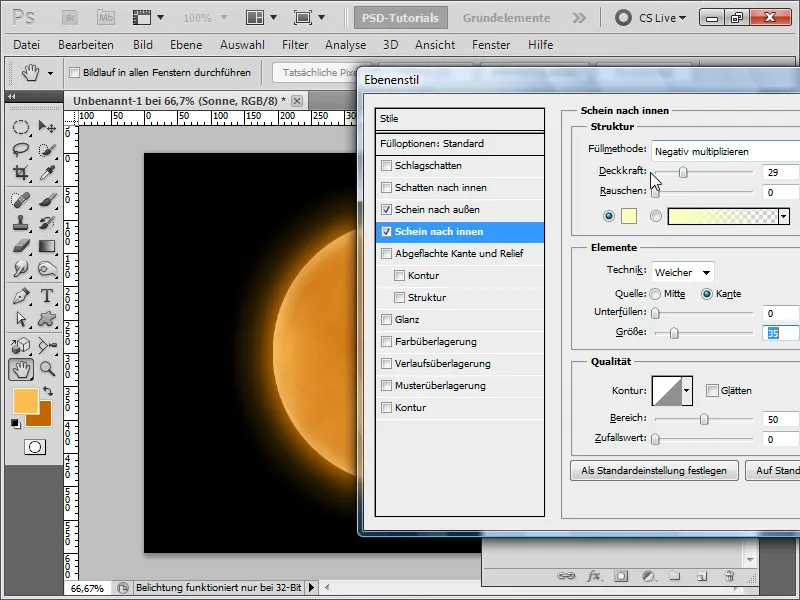Screen dimensions: 800x600
Task: Check the Glätten option
Action: [712, 390]
